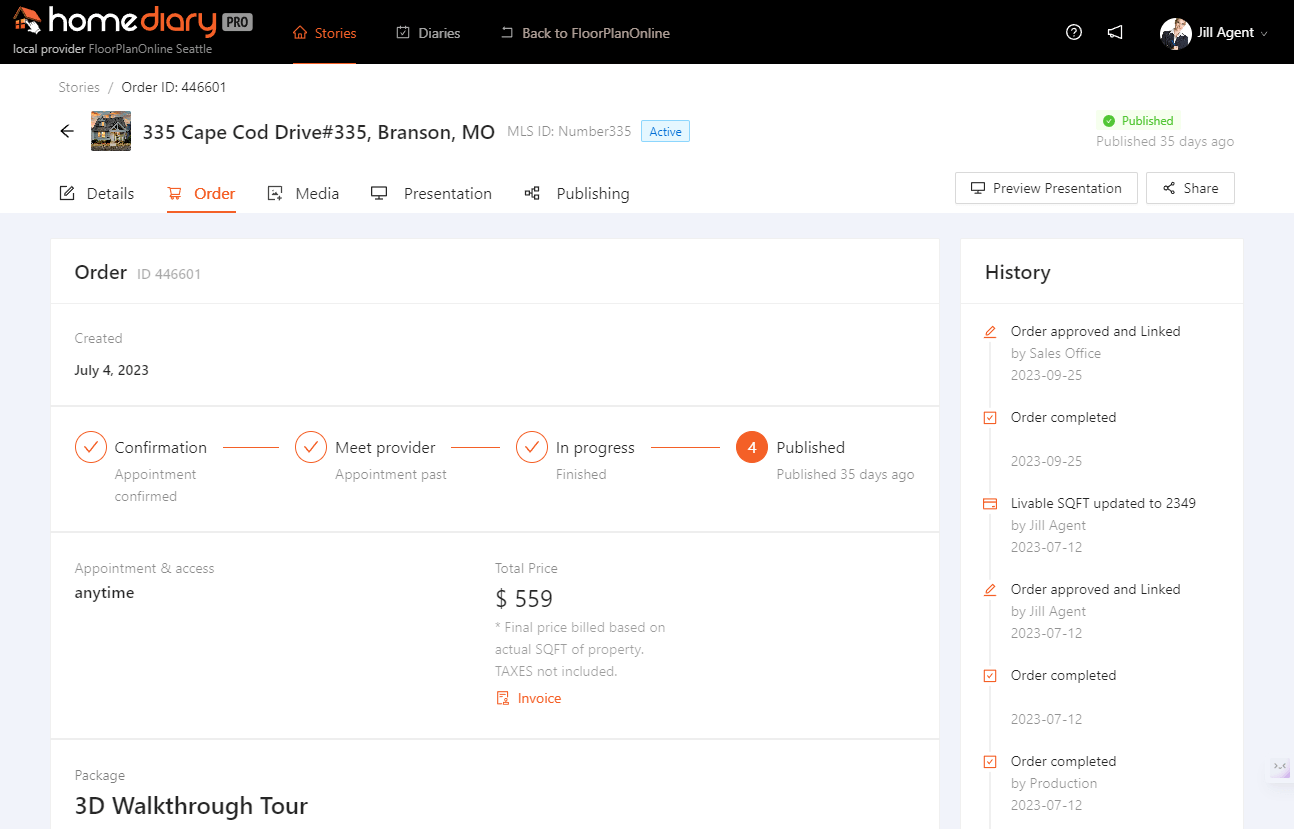The height and width of the screenshot is (829, 1294).
Task: Click the orange step 4 'Published' progress circle
Action: 751,447
